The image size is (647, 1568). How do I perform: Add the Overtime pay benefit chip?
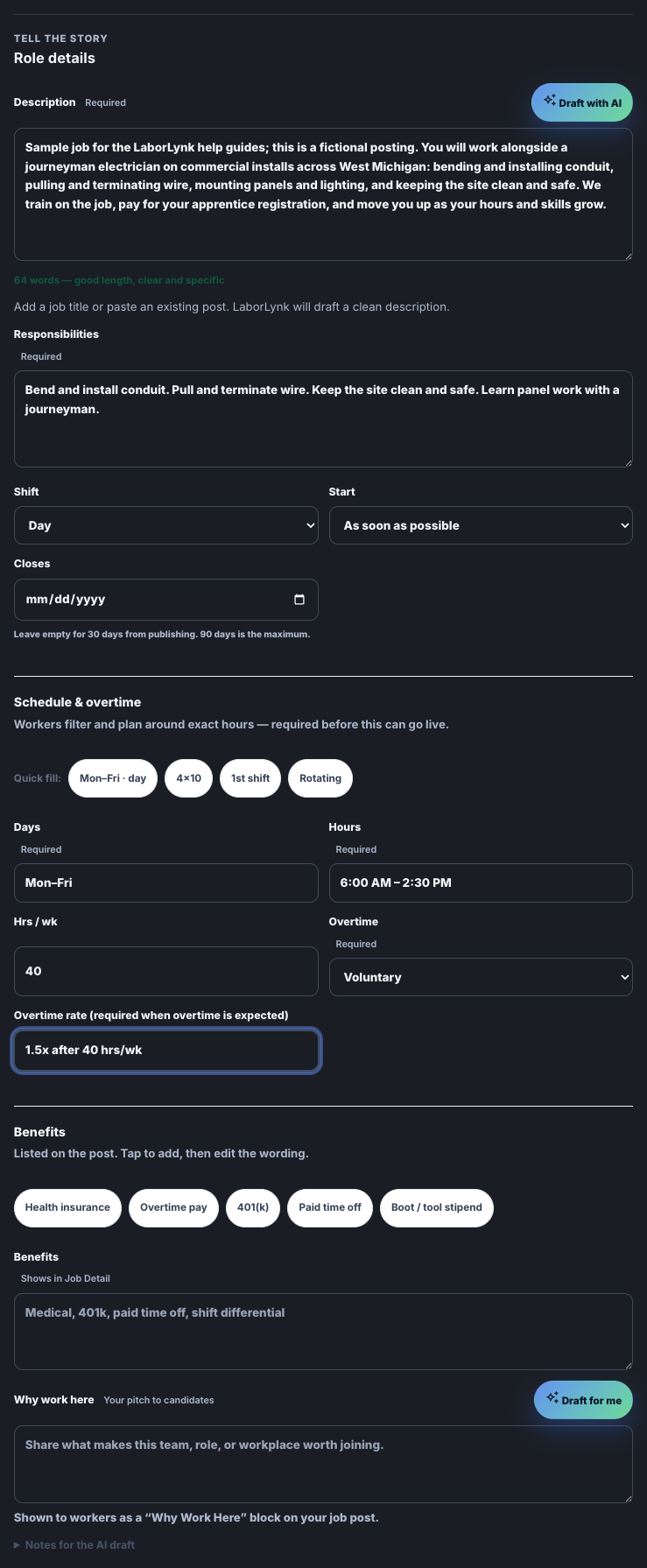click(173, 1207)
